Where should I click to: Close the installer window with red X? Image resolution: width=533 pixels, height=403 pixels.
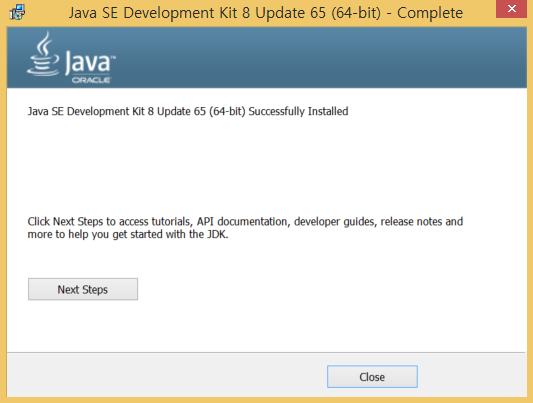(512, 9)
